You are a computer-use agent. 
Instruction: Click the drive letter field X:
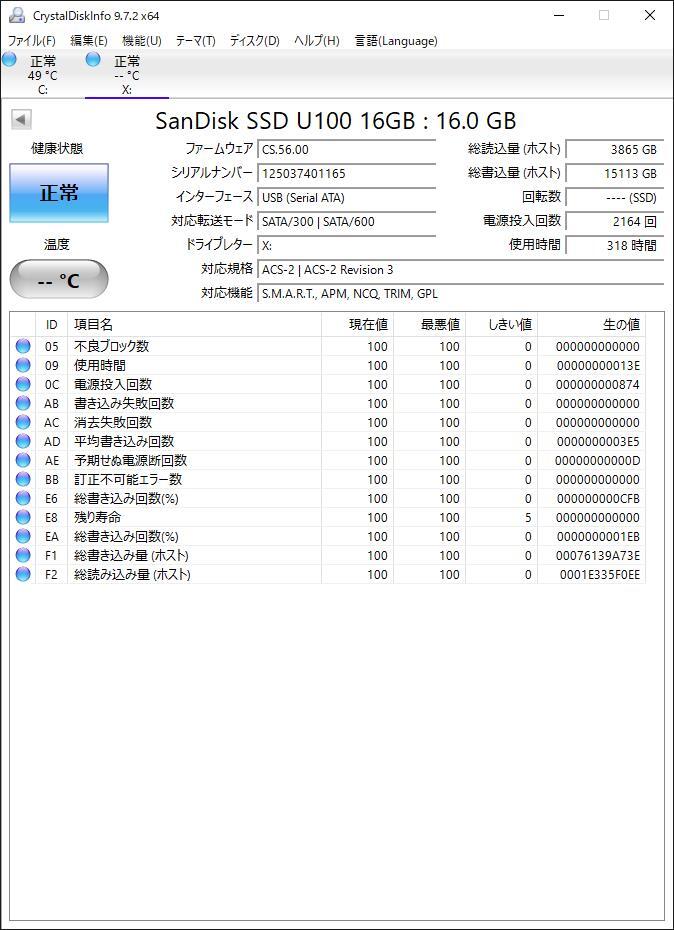click(346, 246)
